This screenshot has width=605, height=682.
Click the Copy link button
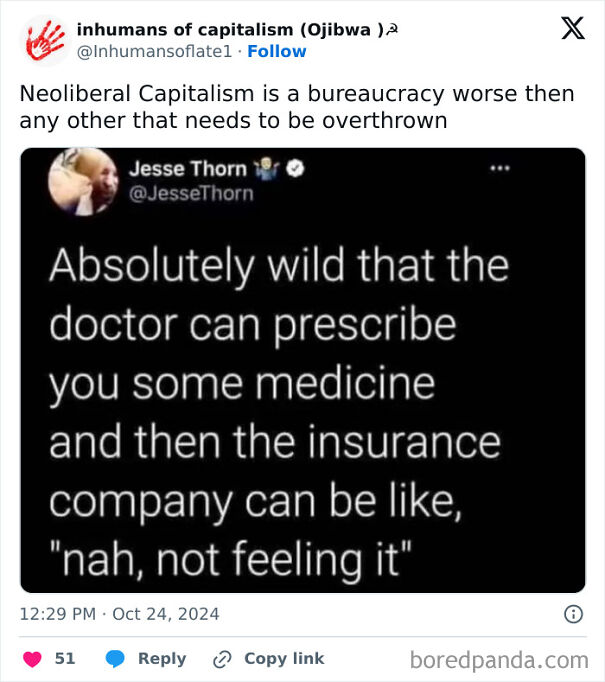[284, 659]
